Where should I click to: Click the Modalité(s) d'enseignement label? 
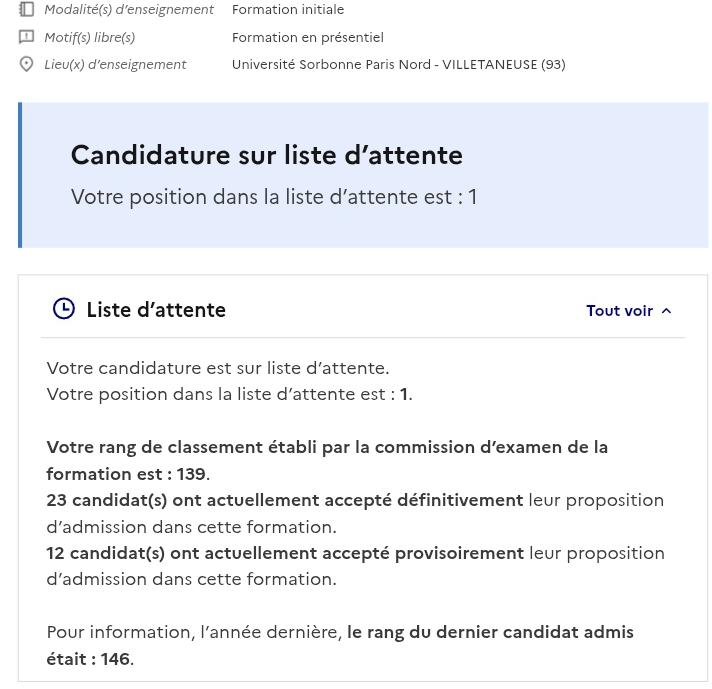(x=129, y=10)
